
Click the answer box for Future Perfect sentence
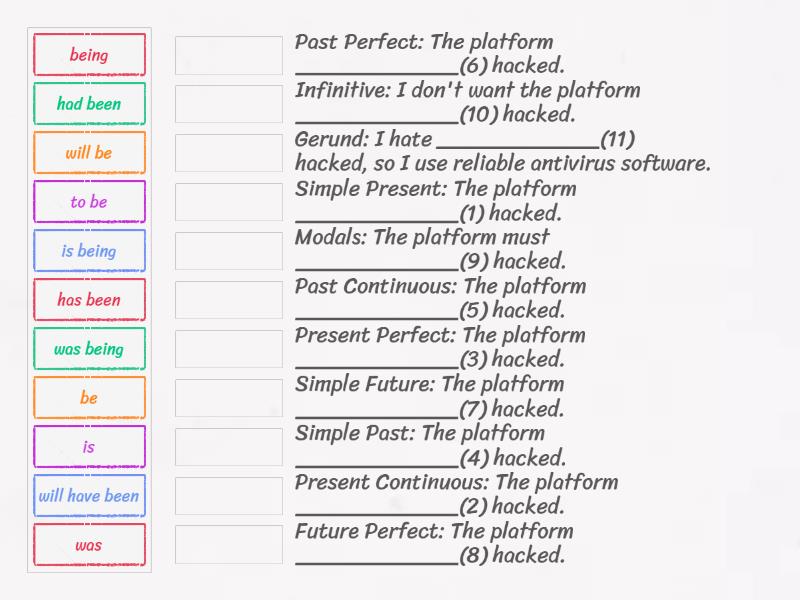228,544
